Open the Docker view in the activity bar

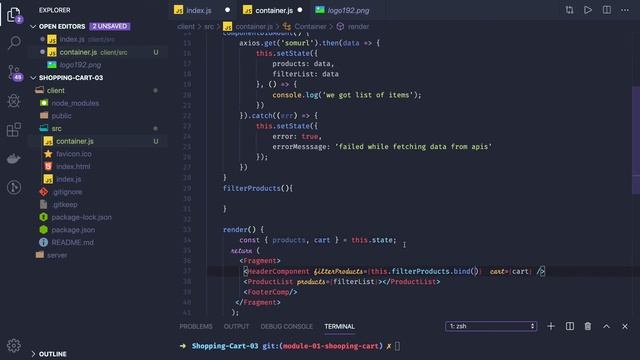(14, 158)
